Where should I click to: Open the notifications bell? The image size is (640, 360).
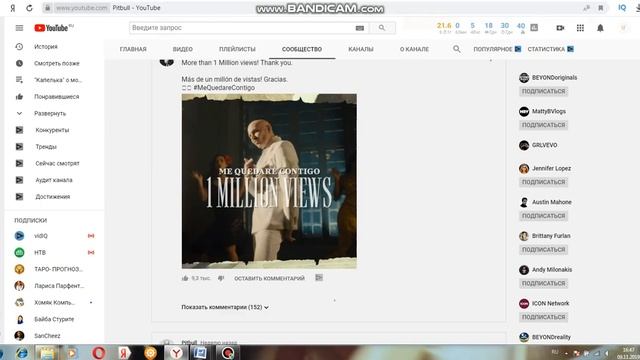point(600,28)
